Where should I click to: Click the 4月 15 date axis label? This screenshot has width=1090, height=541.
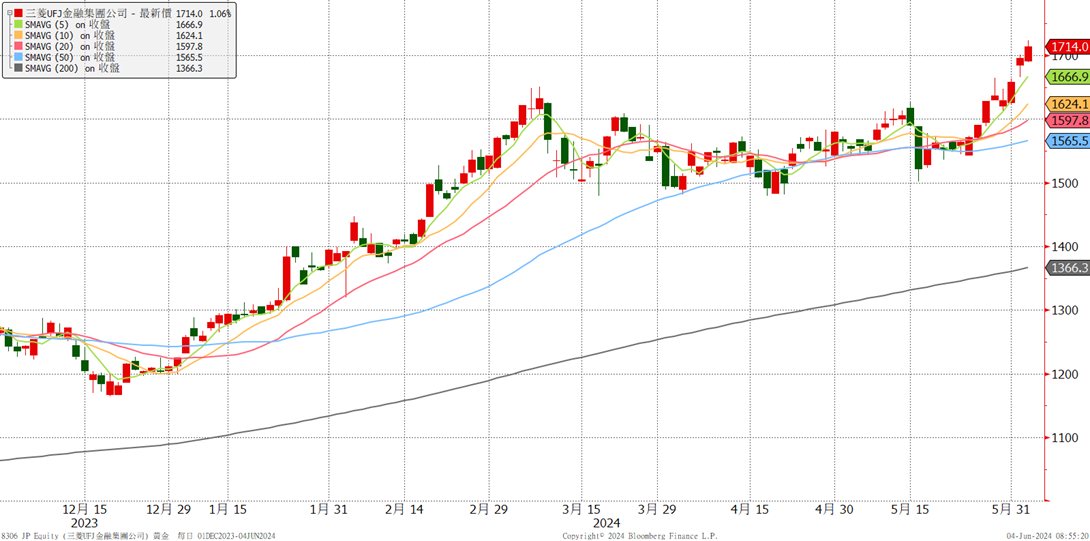[x=749, y=509]
